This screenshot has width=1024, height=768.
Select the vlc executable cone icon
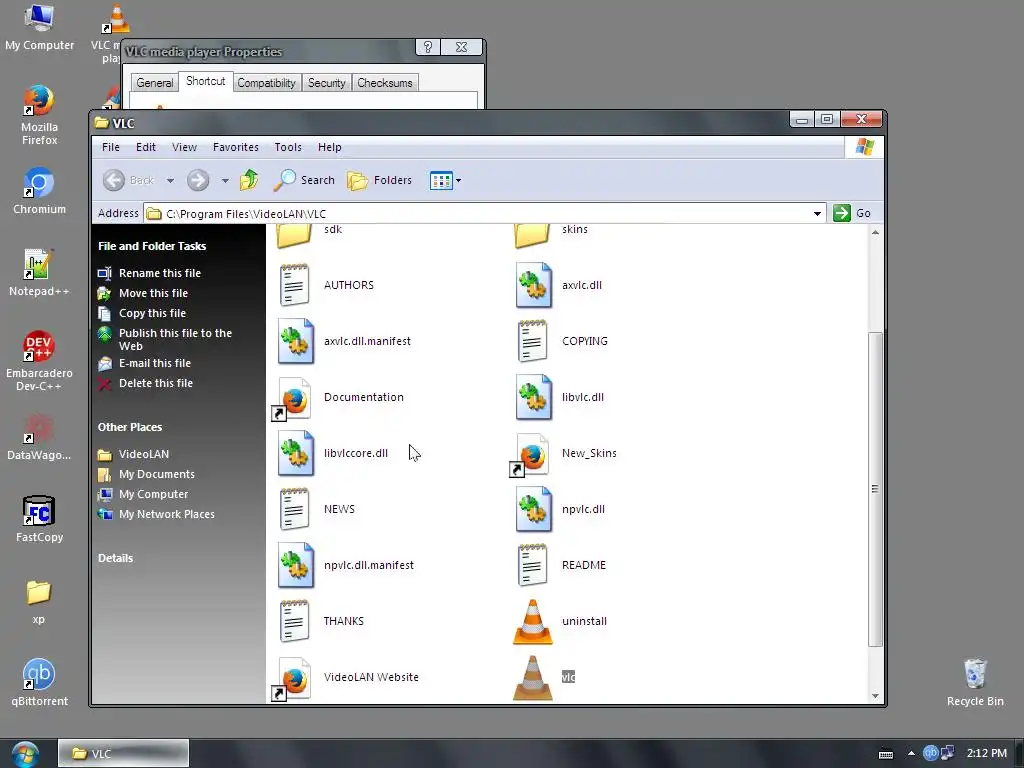pos(533,677)
